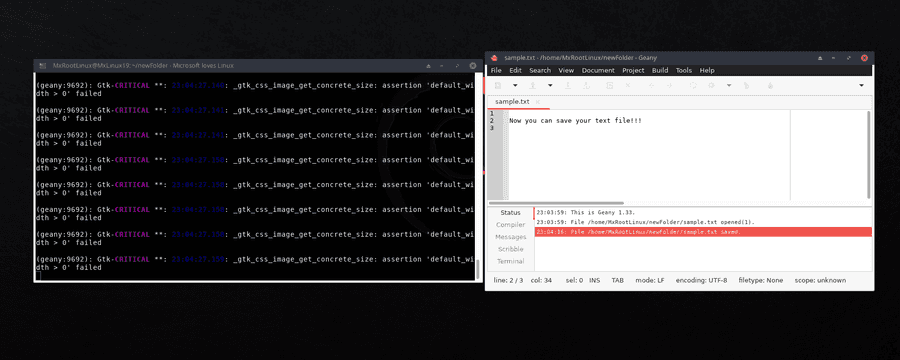Click 'encoding: UTF-8' in status bar
This screenshot has height=360, width=900.
click(701, 280)
